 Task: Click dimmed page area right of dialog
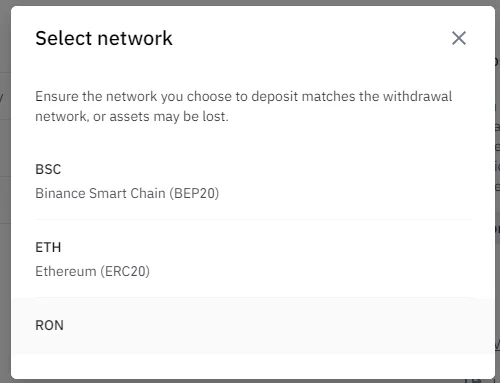click(x=497, y=200)
